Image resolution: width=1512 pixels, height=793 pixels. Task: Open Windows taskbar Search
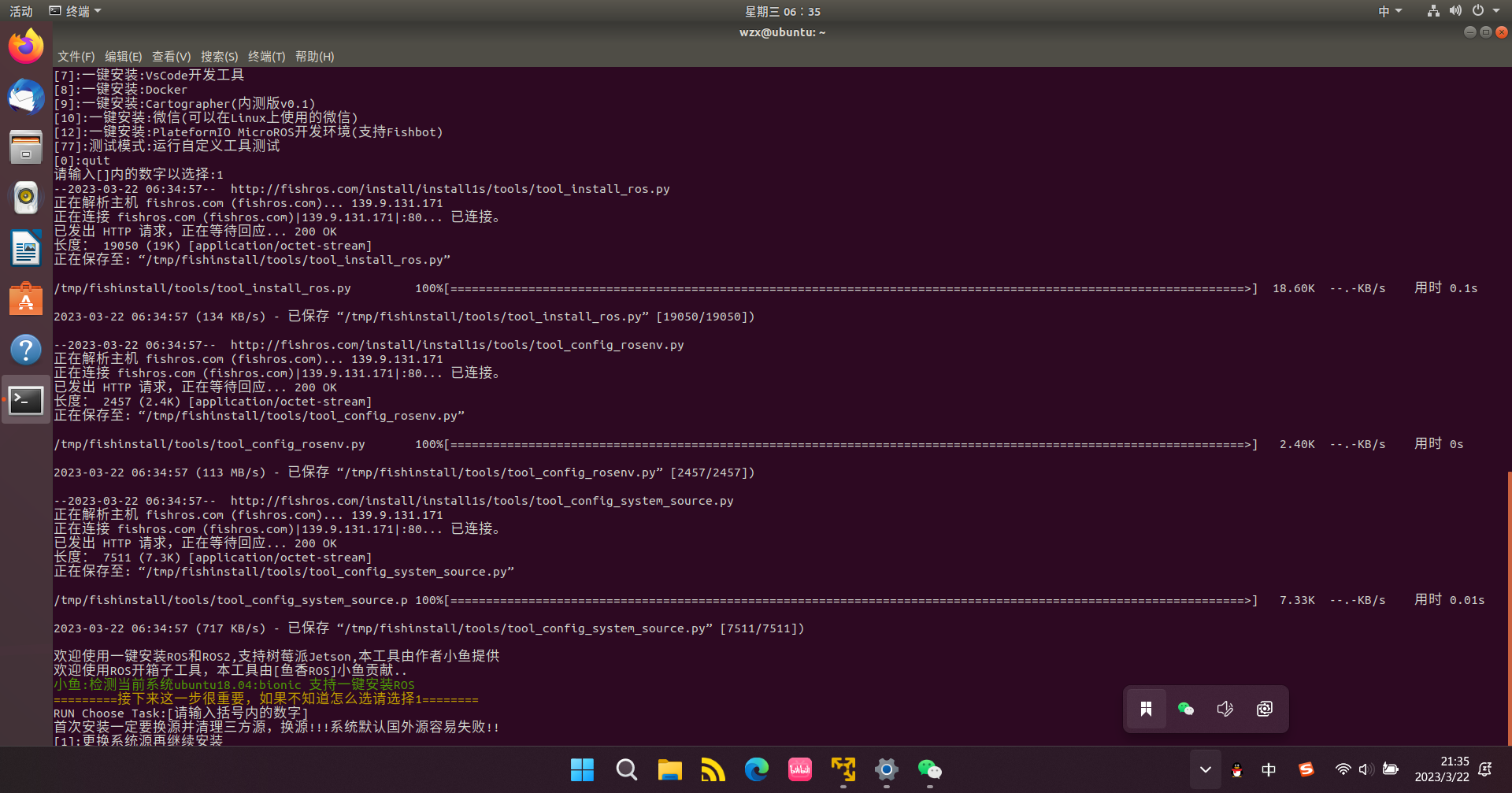point(626,769)
